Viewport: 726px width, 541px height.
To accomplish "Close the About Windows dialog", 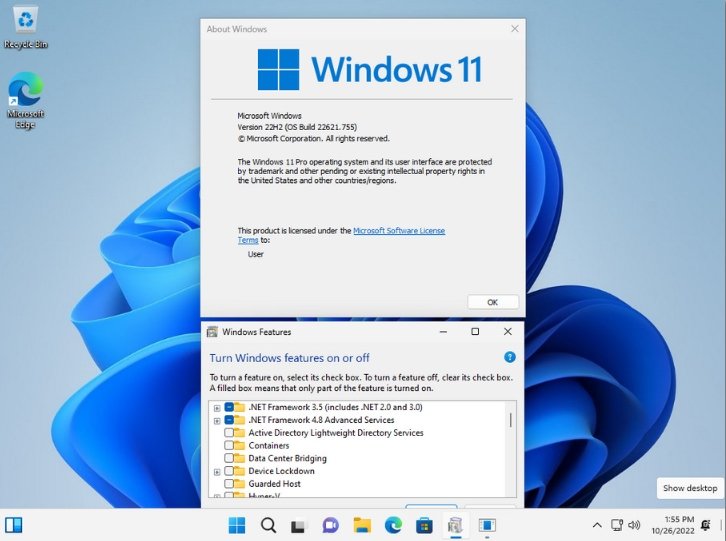I will point(514,29).
